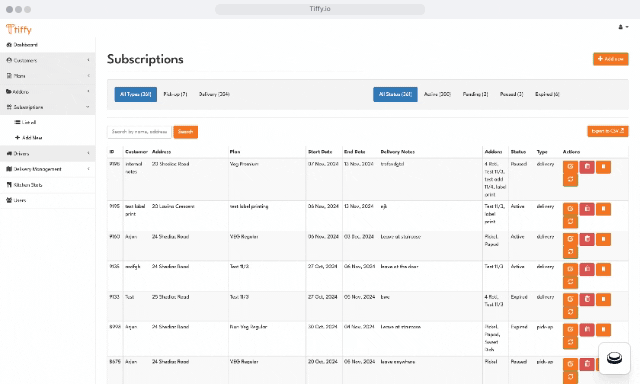Screen dimensions: 640x384
Task: Edit the Veg Premium subscription
Action: point(570,167)
